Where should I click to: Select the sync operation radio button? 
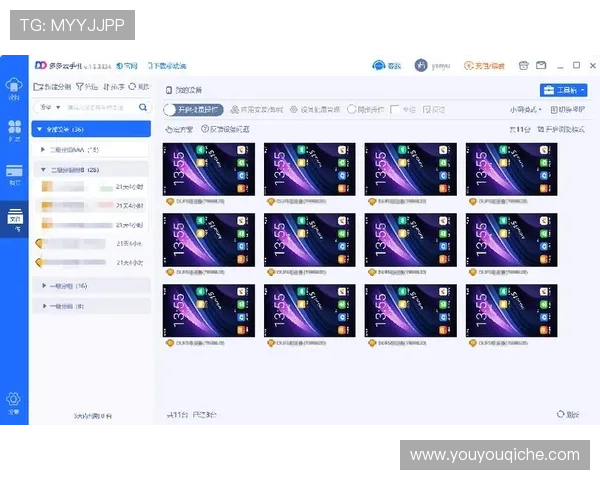(352, 109)
